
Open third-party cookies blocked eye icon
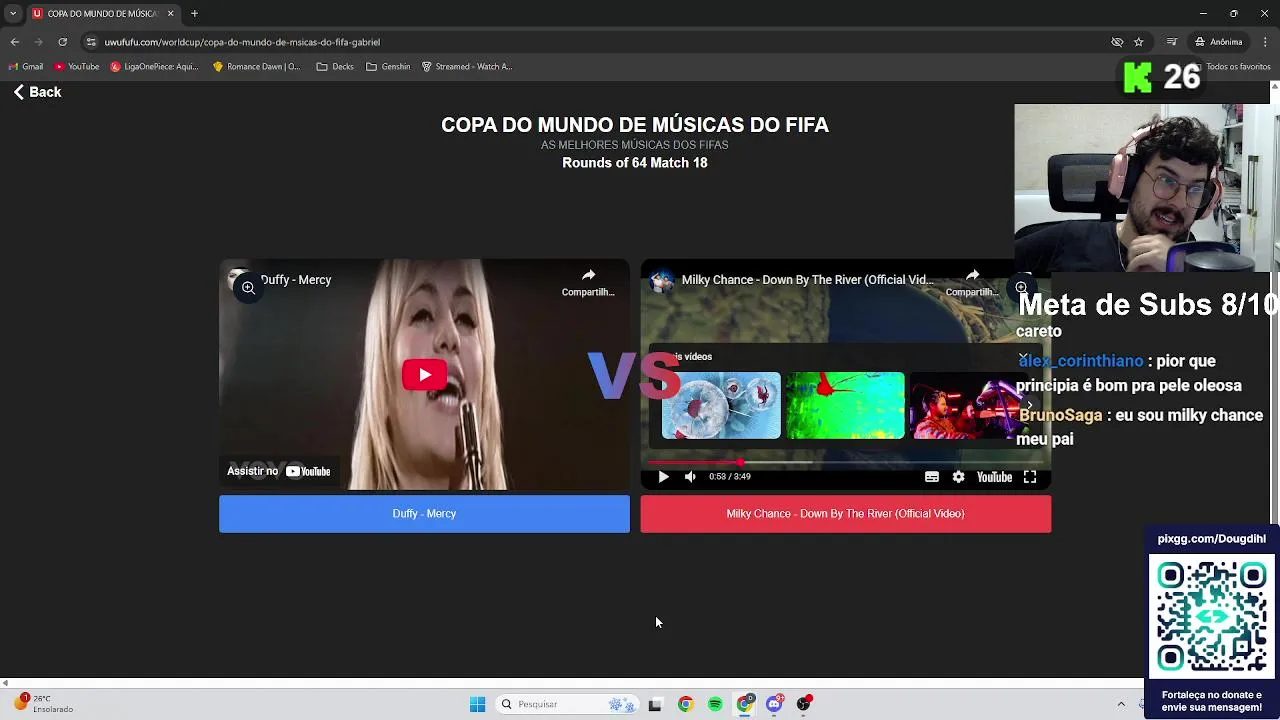click(x=1117, y=42)
